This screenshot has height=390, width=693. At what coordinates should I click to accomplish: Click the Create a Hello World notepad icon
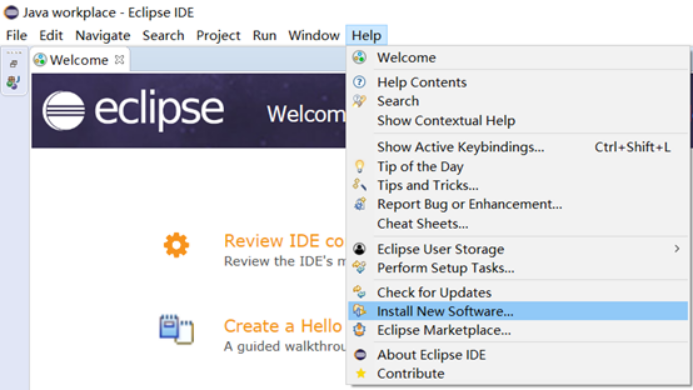[176, 329]
